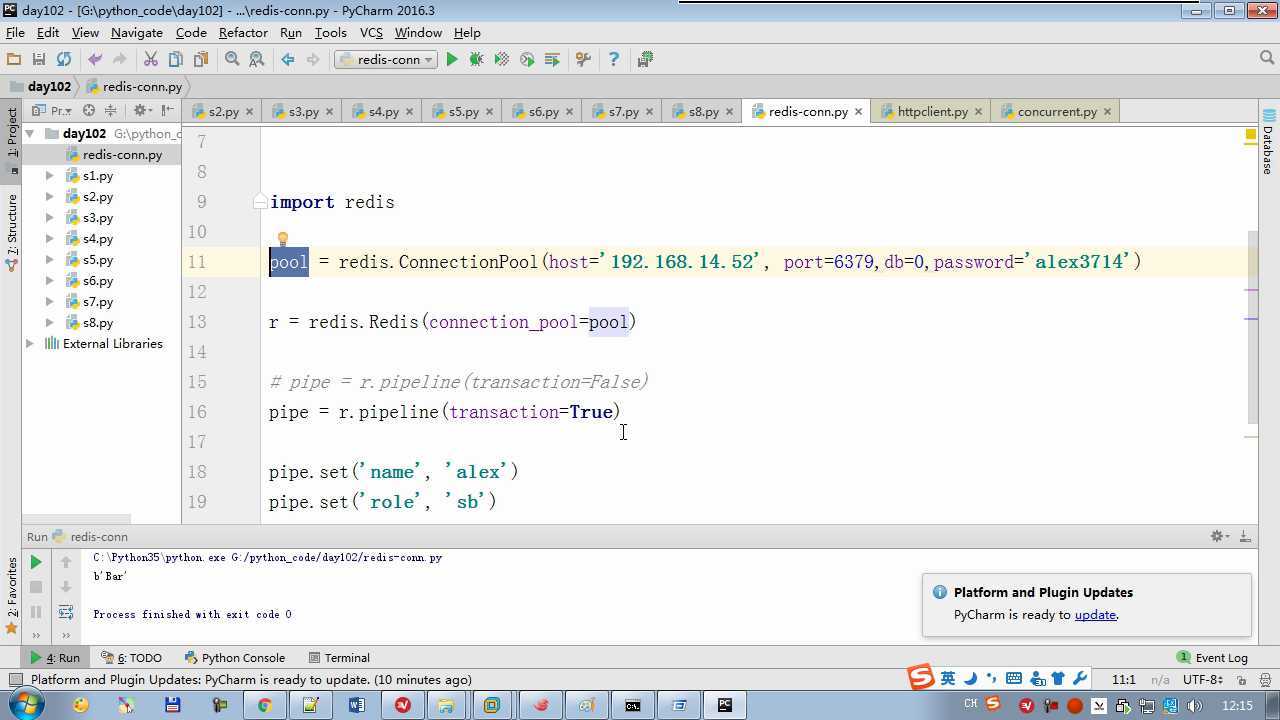The image size is (1280, 720).
Task: Collapse the day102 project root
Action: coord(30,133)
